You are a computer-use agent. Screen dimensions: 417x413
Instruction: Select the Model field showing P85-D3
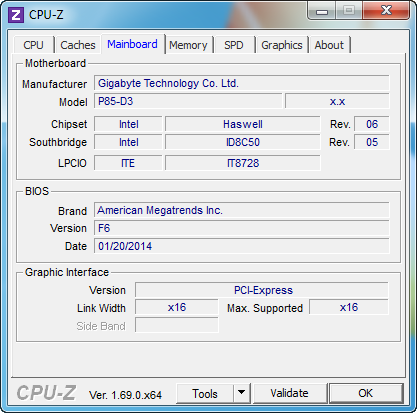tap(188, 101)
